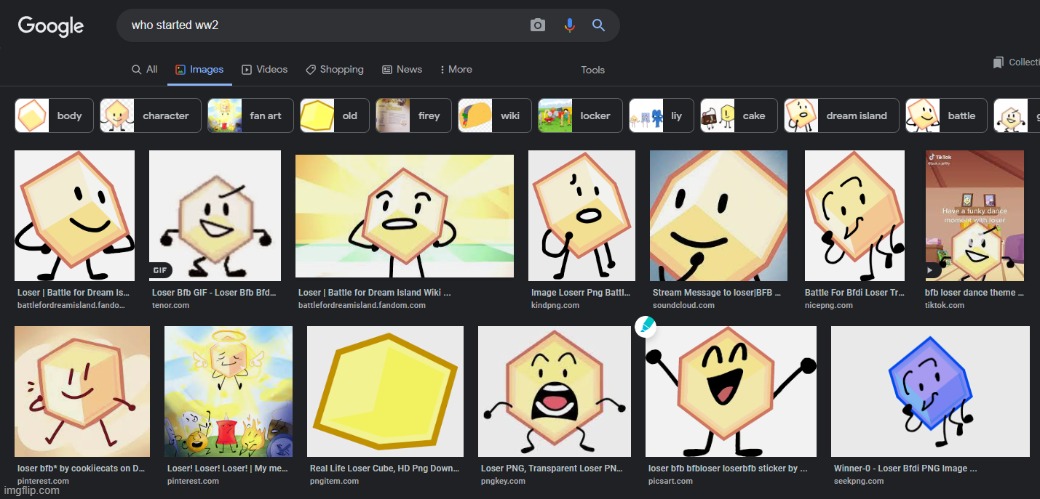The width and height of the screenshot is (1040, 499).
Task: Click 'Winner-0 - Loser Bfdi PNG Image' title
Action: click(905, 468)
